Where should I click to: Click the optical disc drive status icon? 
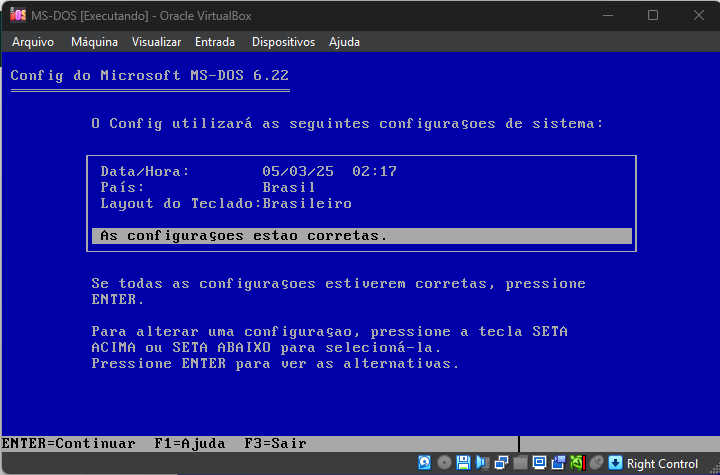(444, 463)
